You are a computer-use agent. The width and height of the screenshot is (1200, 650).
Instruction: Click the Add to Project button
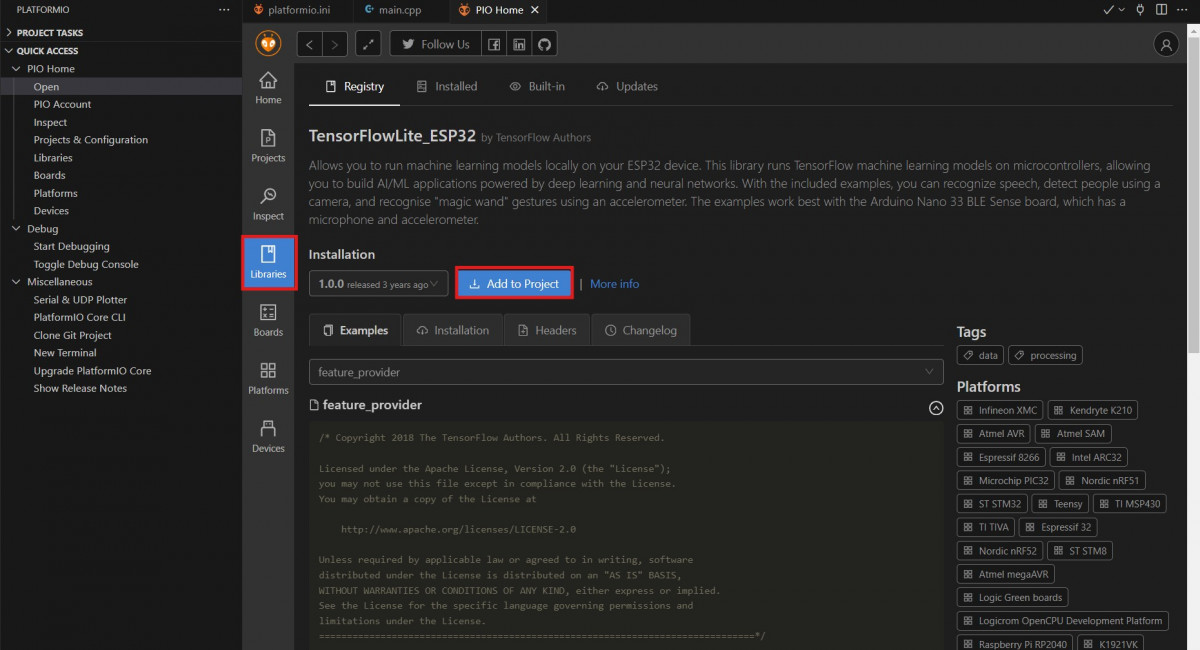tap(514, 284)
